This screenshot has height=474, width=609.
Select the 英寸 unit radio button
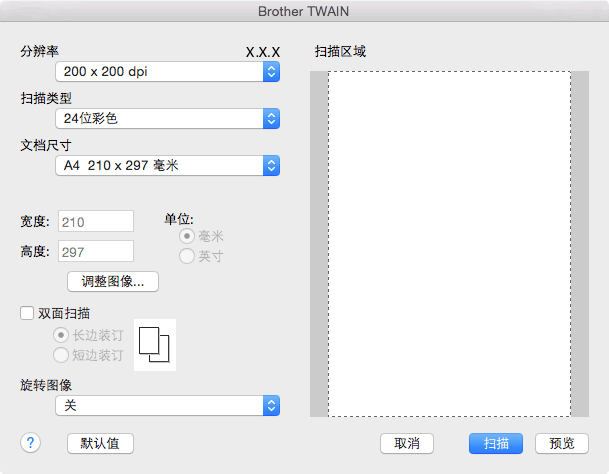tap(187, 256)
